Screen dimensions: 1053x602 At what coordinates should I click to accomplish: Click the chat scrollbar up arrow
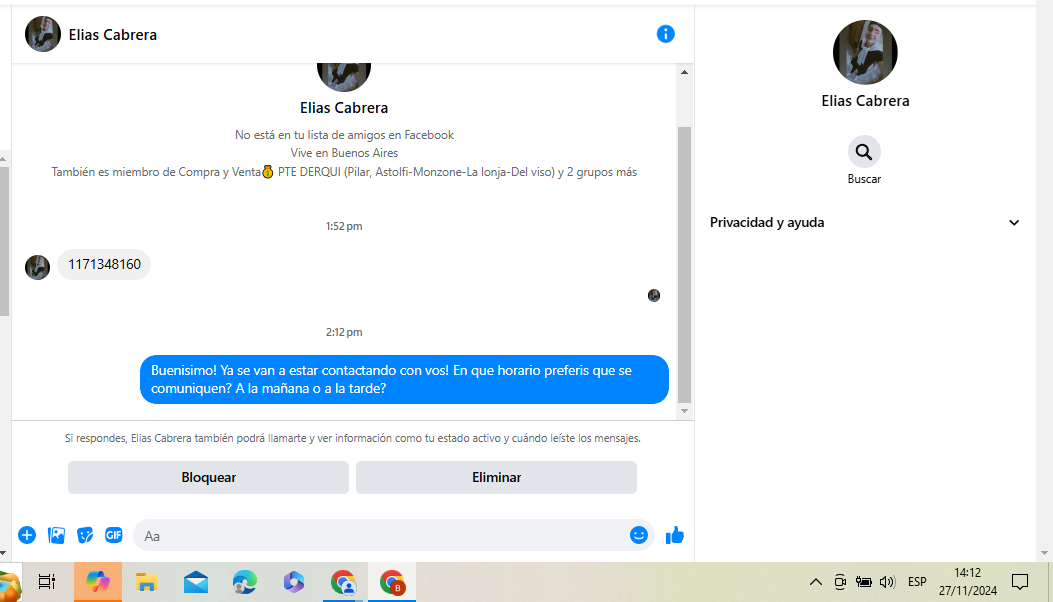(x=684, y=72)
